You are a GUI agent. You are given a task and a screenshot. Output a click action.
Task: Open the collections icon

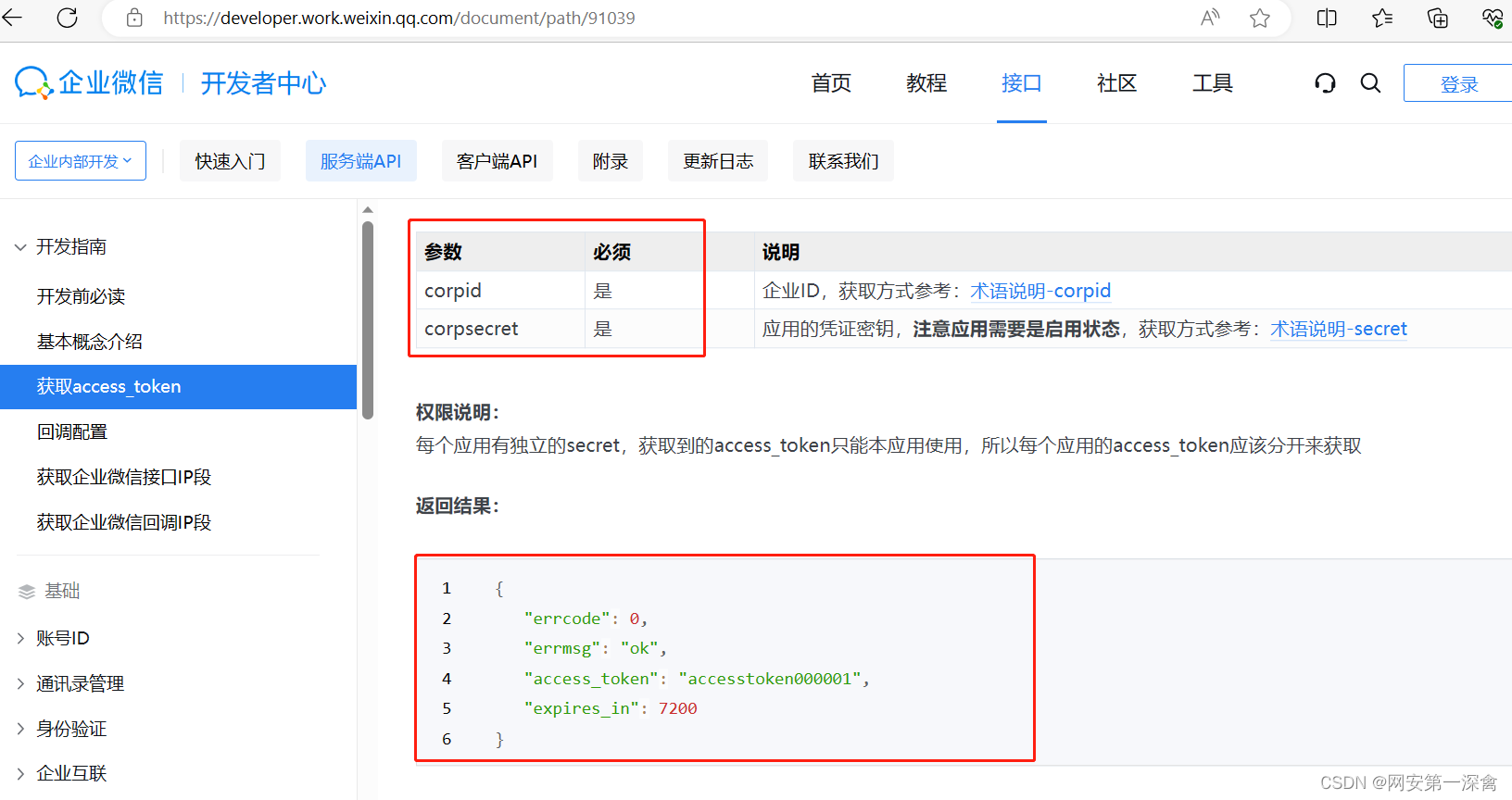[1438, 18]
